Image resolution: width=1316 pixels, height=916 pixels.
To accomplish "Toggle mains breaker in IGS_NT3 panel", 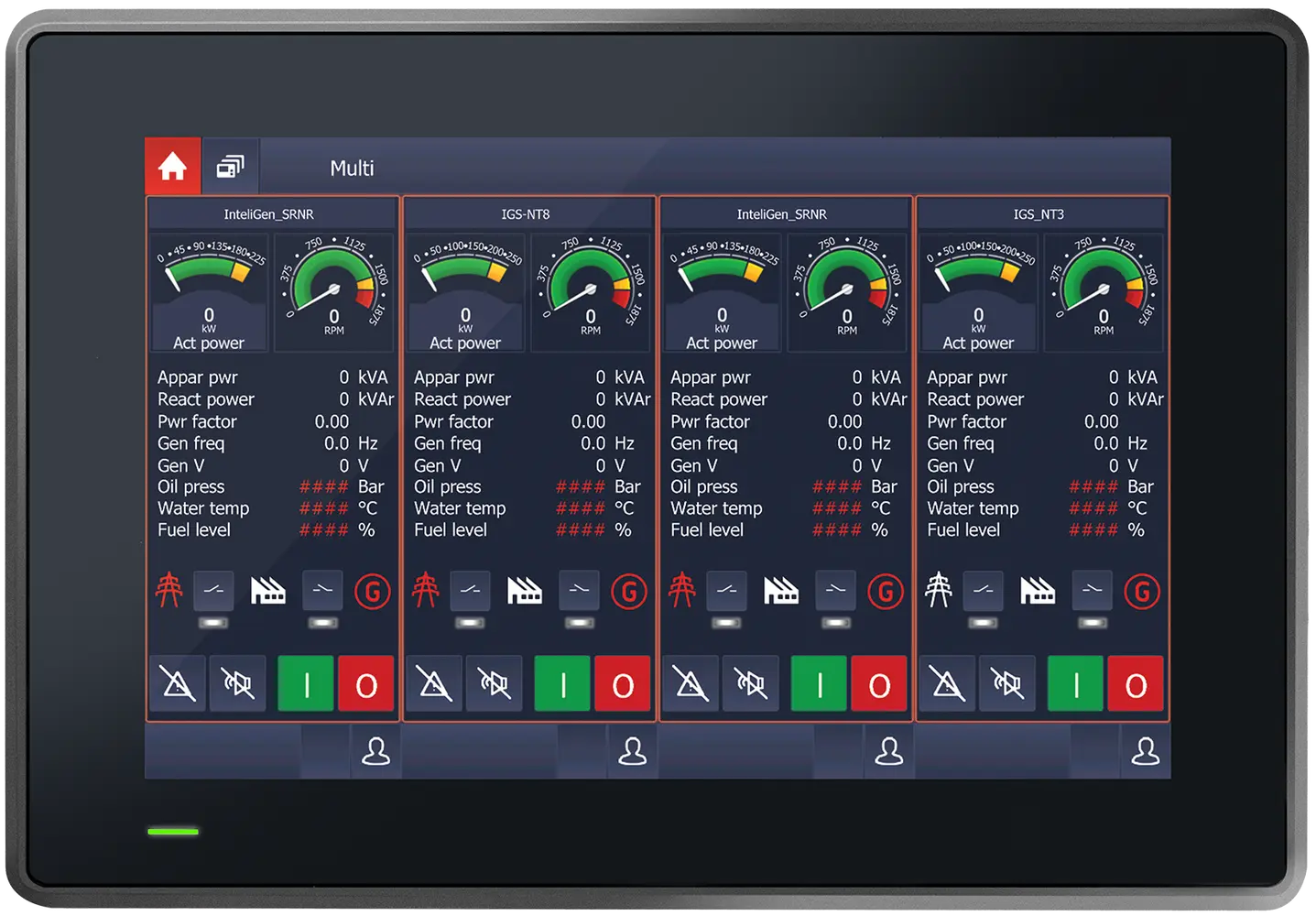I will click(983, 590).
